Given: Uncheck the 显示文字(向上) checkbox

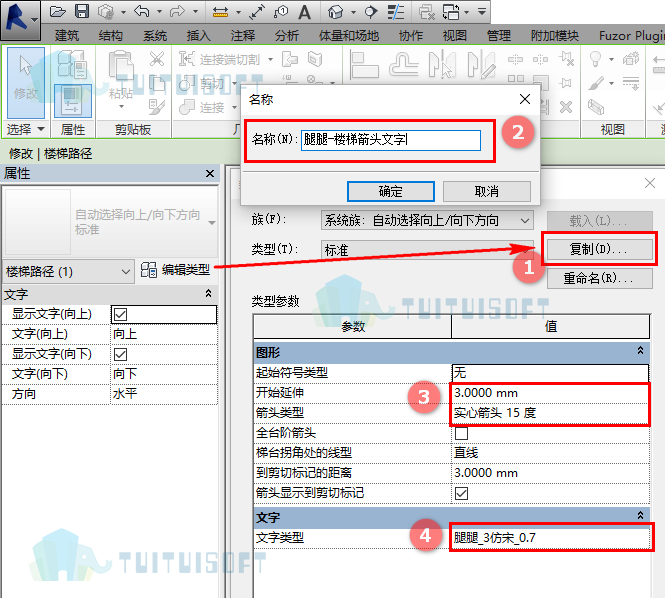Looking at the screenshot, I should [120, 315].
